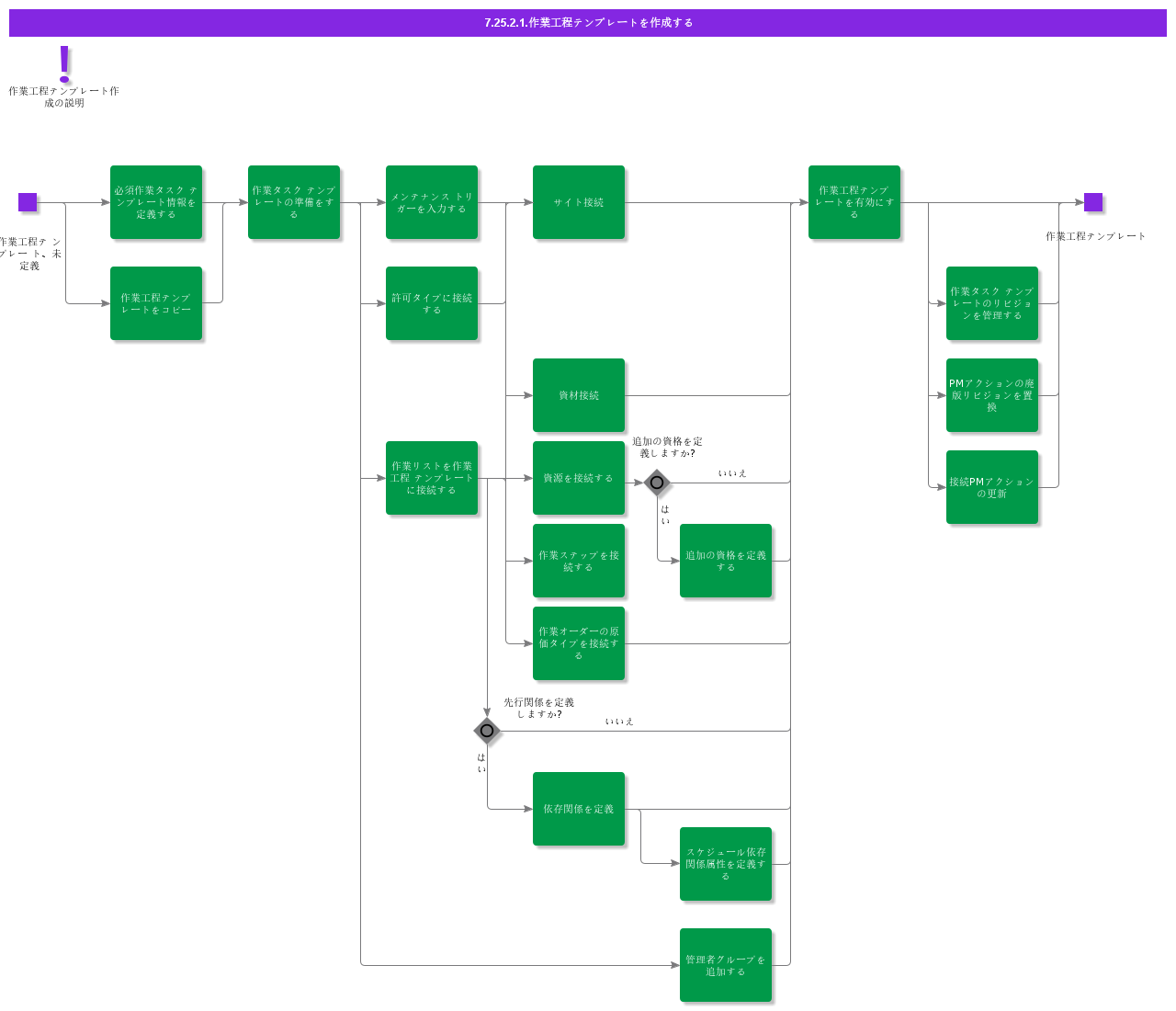The image size is (1176, 1011).
Task: Open the 作業工程テンプレートを有効にする step
Action: point(854,202)
